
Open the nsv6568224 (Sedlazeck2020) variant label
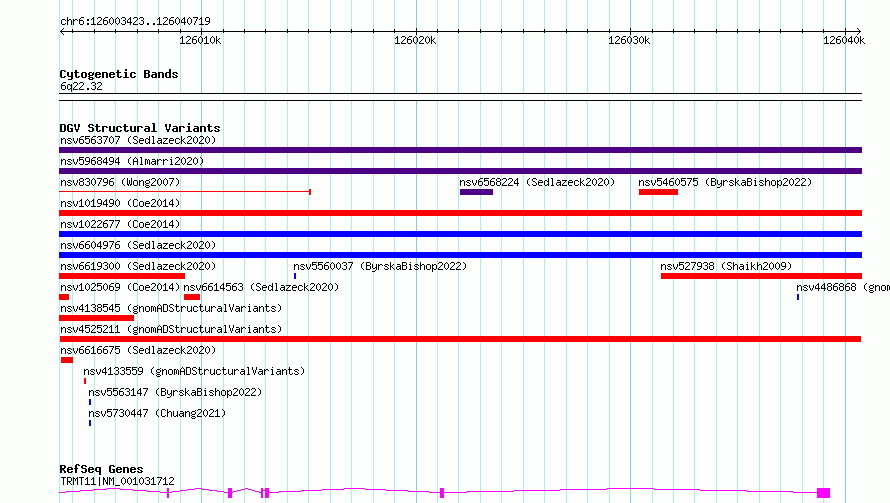(537, 182)
